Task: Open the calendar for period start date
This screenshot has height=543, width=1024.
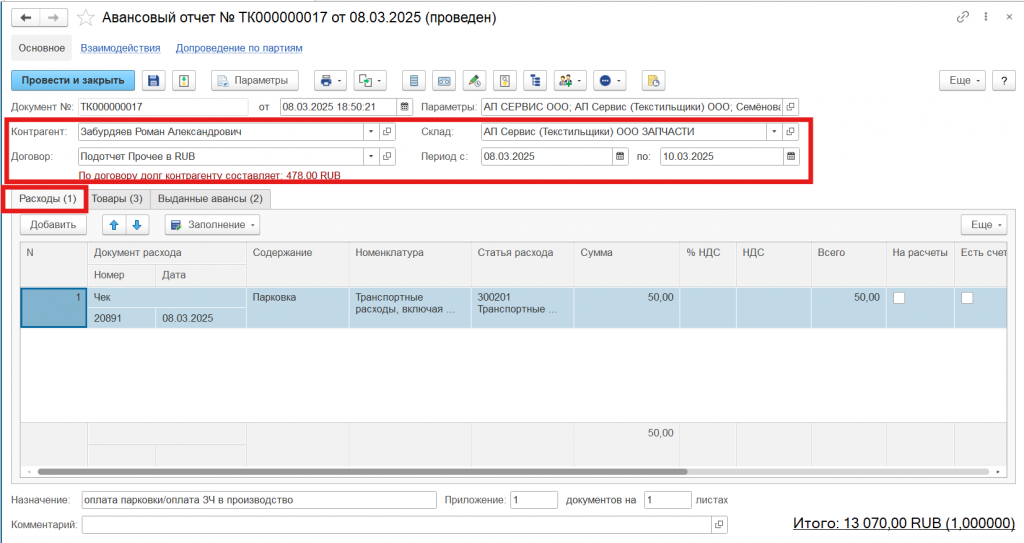Action: 620,156
